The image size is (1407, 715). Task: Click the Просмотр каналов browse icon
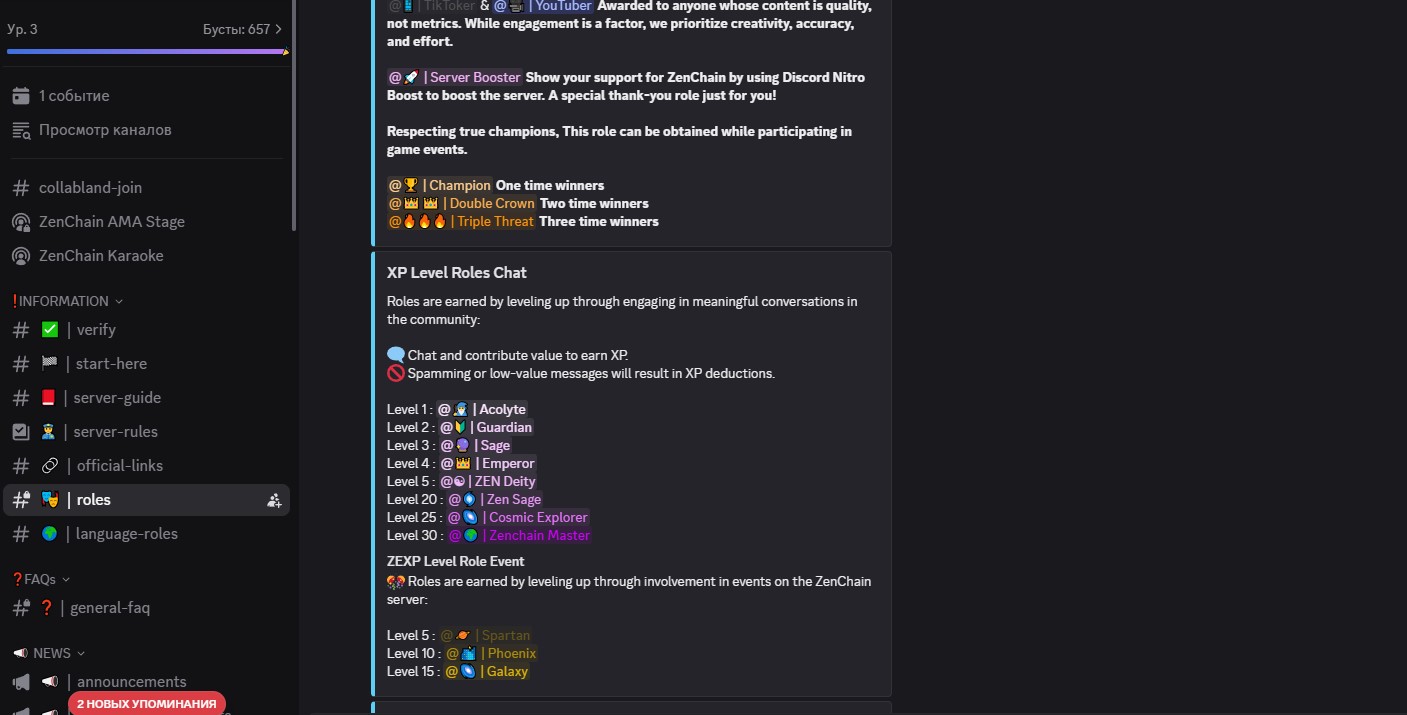(x=21, y=130)
